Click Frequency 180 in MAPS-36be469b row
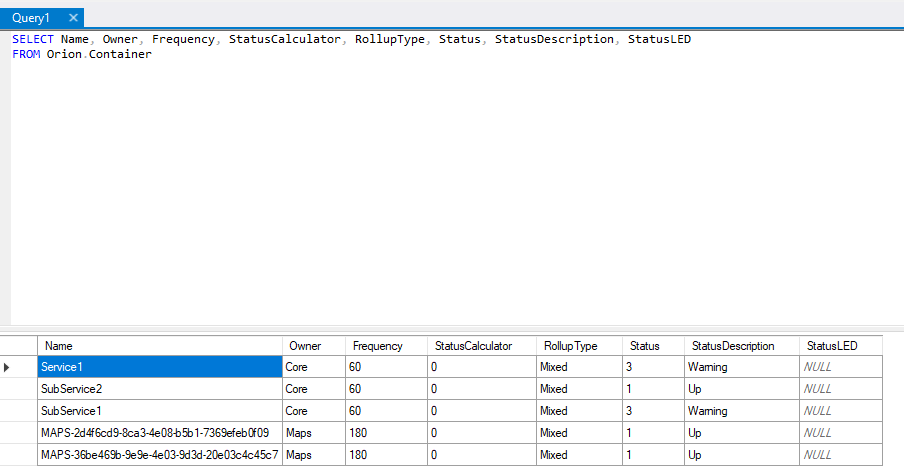The image size is (904, 474). pos(386,454)
